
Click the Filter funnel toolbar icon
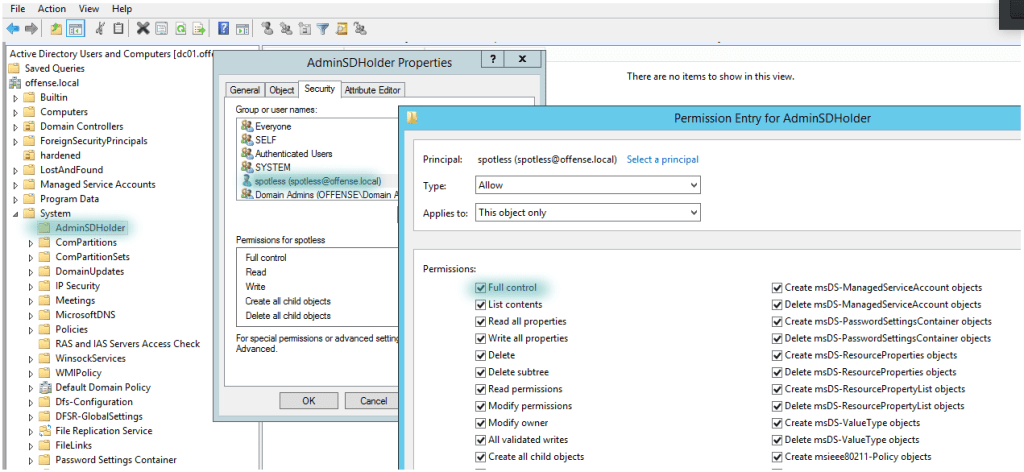(x=322, y=28)
